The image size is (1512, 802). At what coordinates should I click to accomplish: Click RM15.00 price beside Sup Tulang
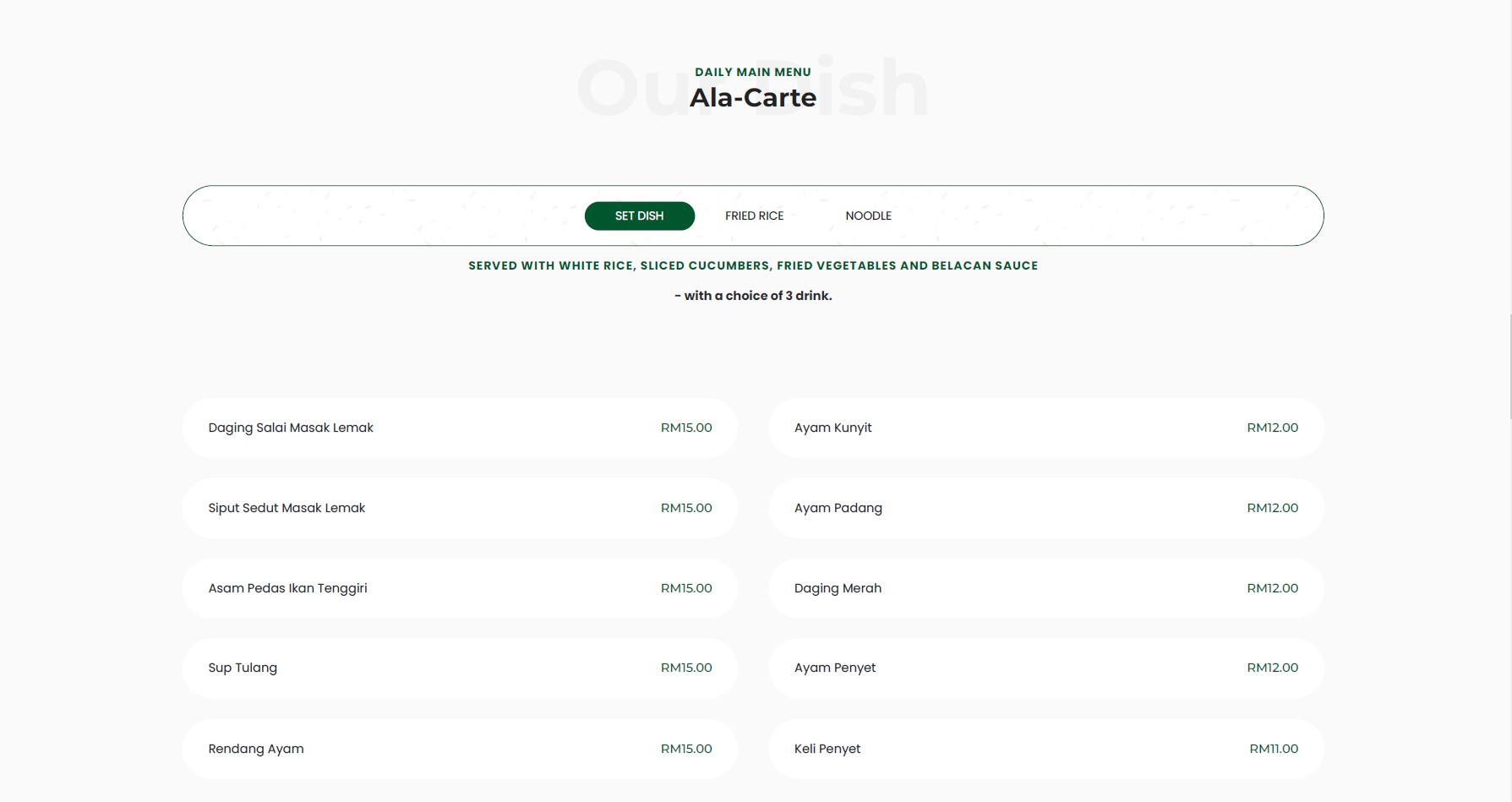[x=685, y=668]
